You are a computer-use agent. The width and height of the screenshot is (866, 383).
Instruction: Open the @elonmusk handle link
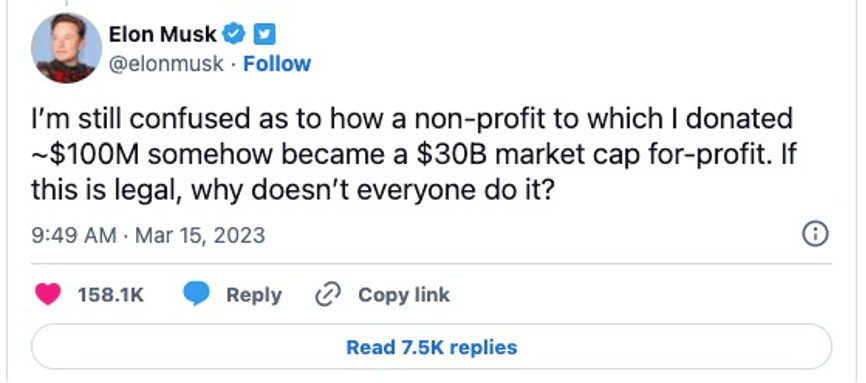coord(166,64)
